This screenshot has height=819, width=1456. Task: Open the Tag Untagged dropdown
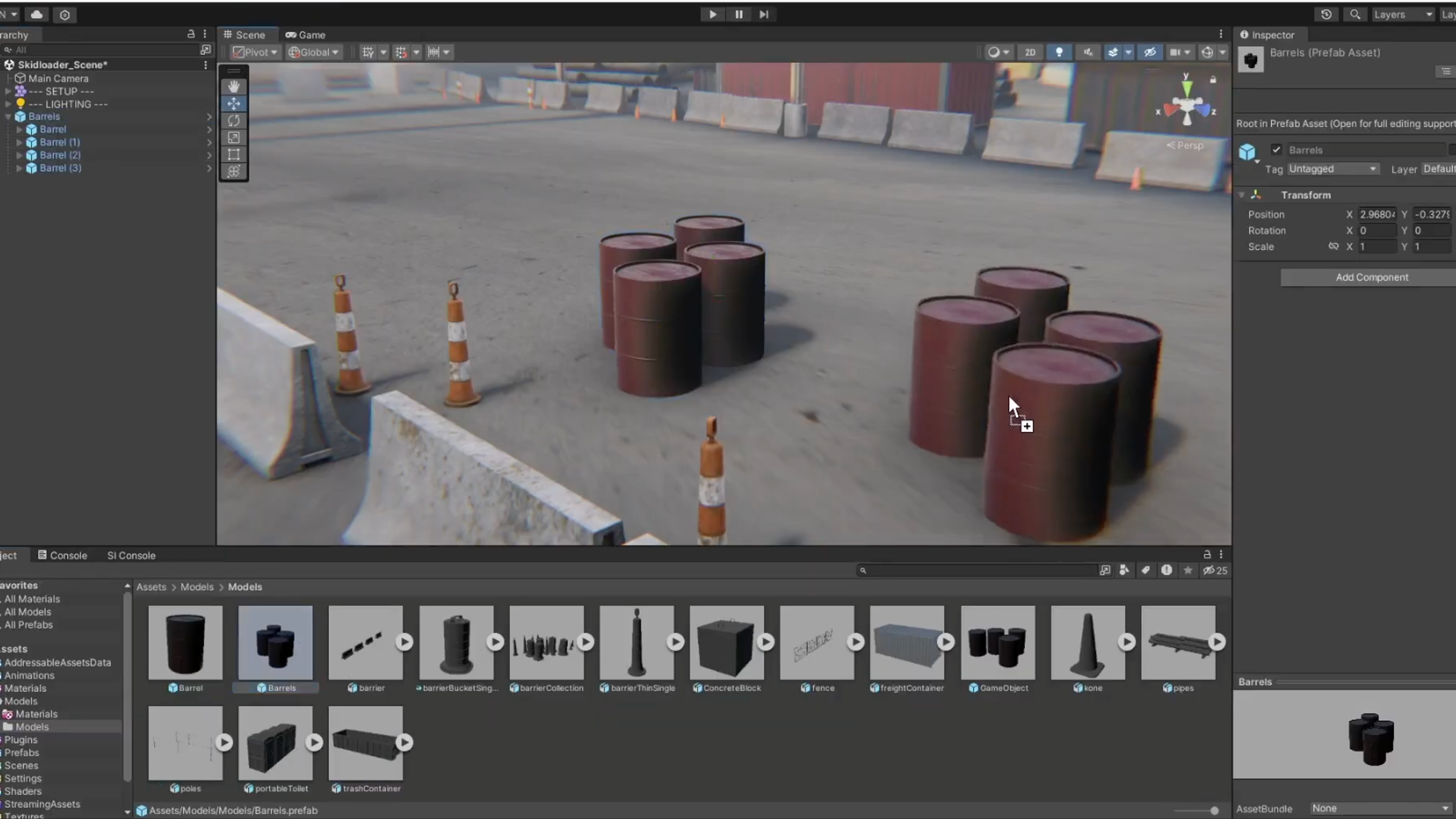[x=1332, y=169]
